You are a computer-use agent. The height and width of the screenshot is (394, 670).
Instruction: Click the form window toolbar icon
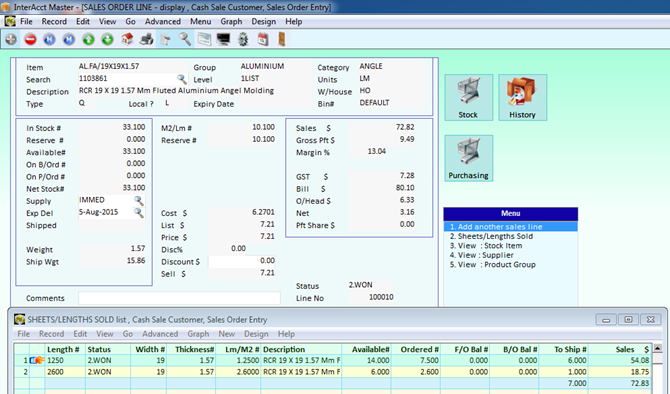(204, 39)
